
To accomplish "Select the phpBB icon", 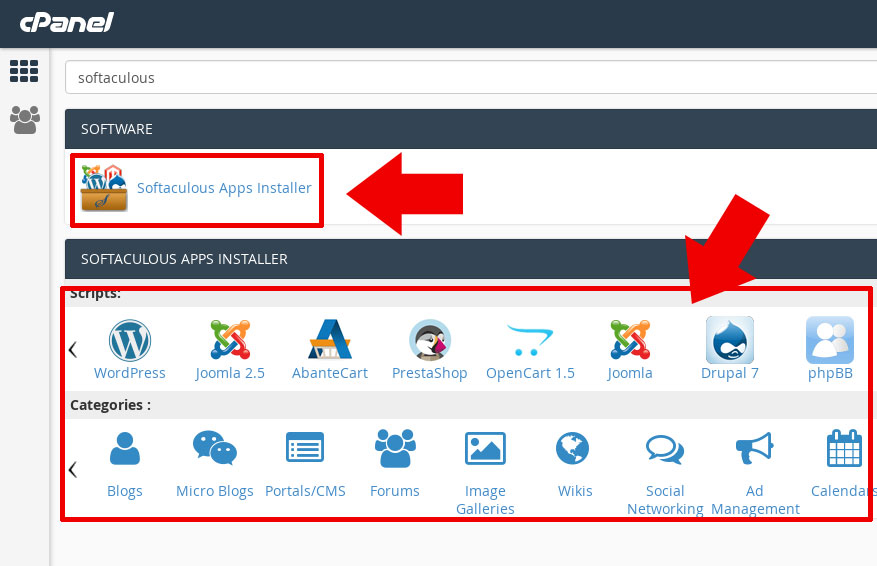I will point(830,340).
